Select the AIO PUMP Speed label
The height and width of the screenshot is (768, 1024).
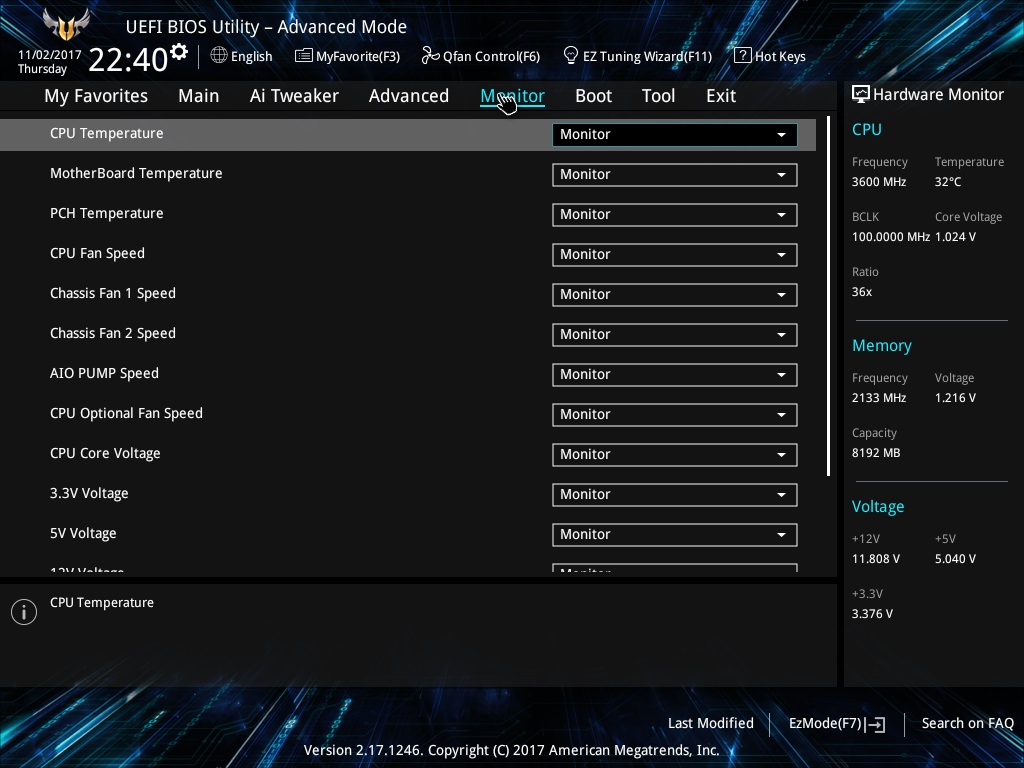104,373
